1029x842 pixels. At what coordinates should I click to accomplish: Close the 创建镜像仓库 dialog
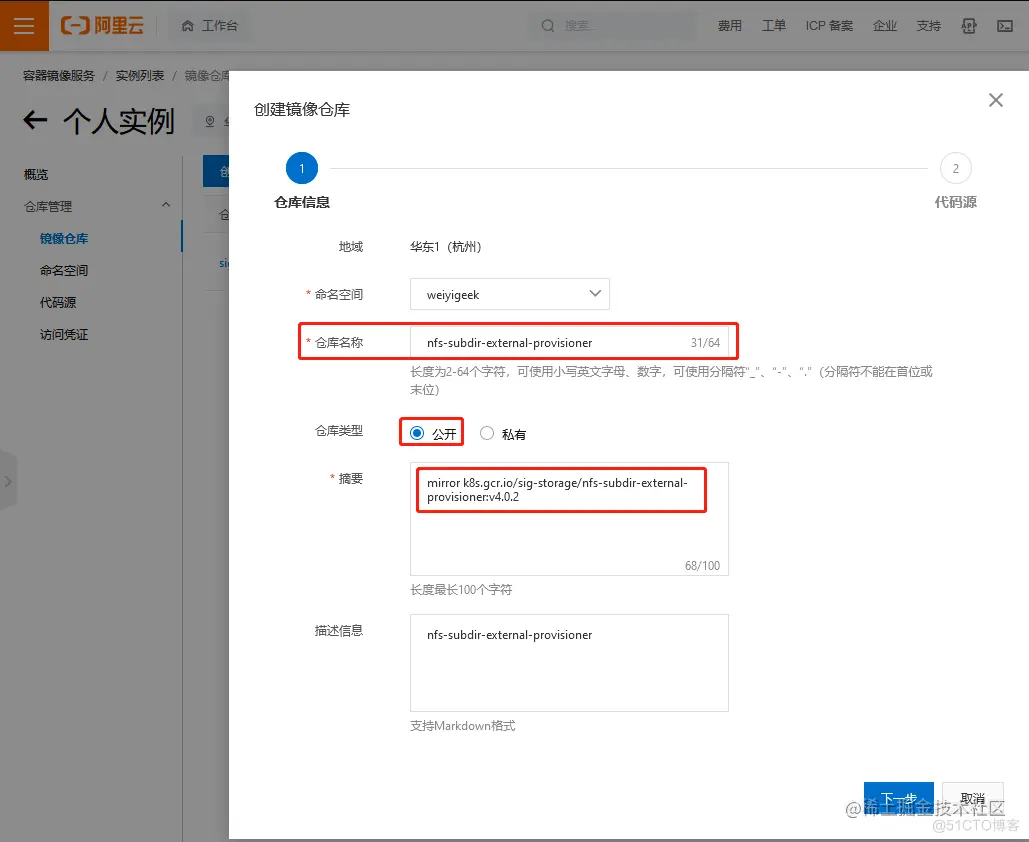click(996, 100)
